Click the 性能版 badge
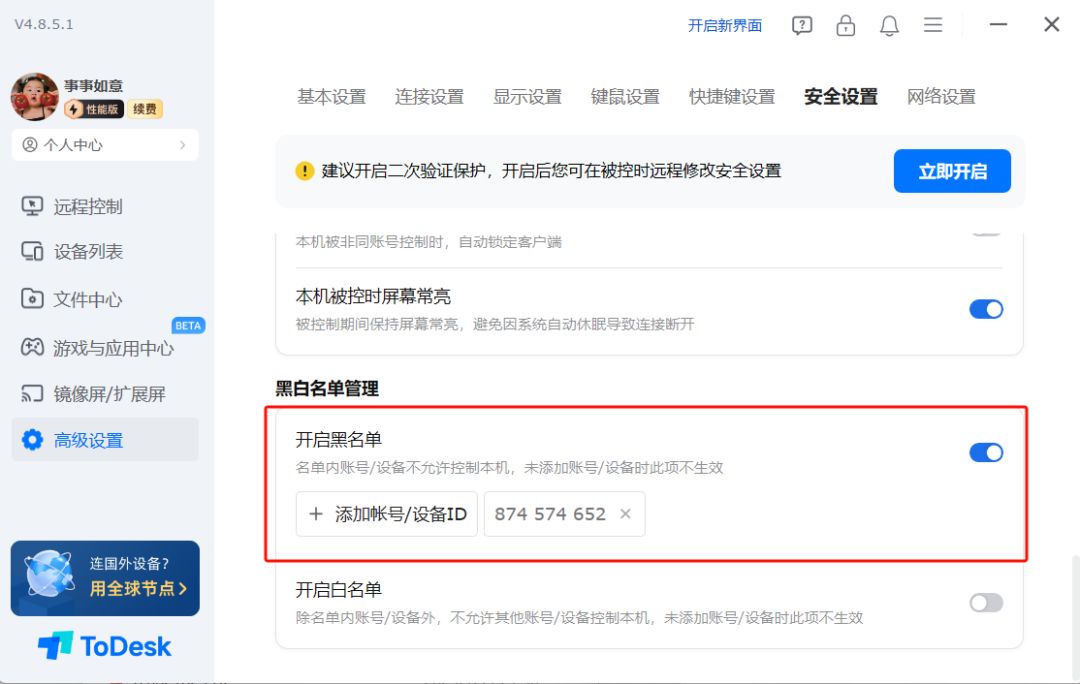The height and width of the screenshot is (684, 1080). click(94, 109)
